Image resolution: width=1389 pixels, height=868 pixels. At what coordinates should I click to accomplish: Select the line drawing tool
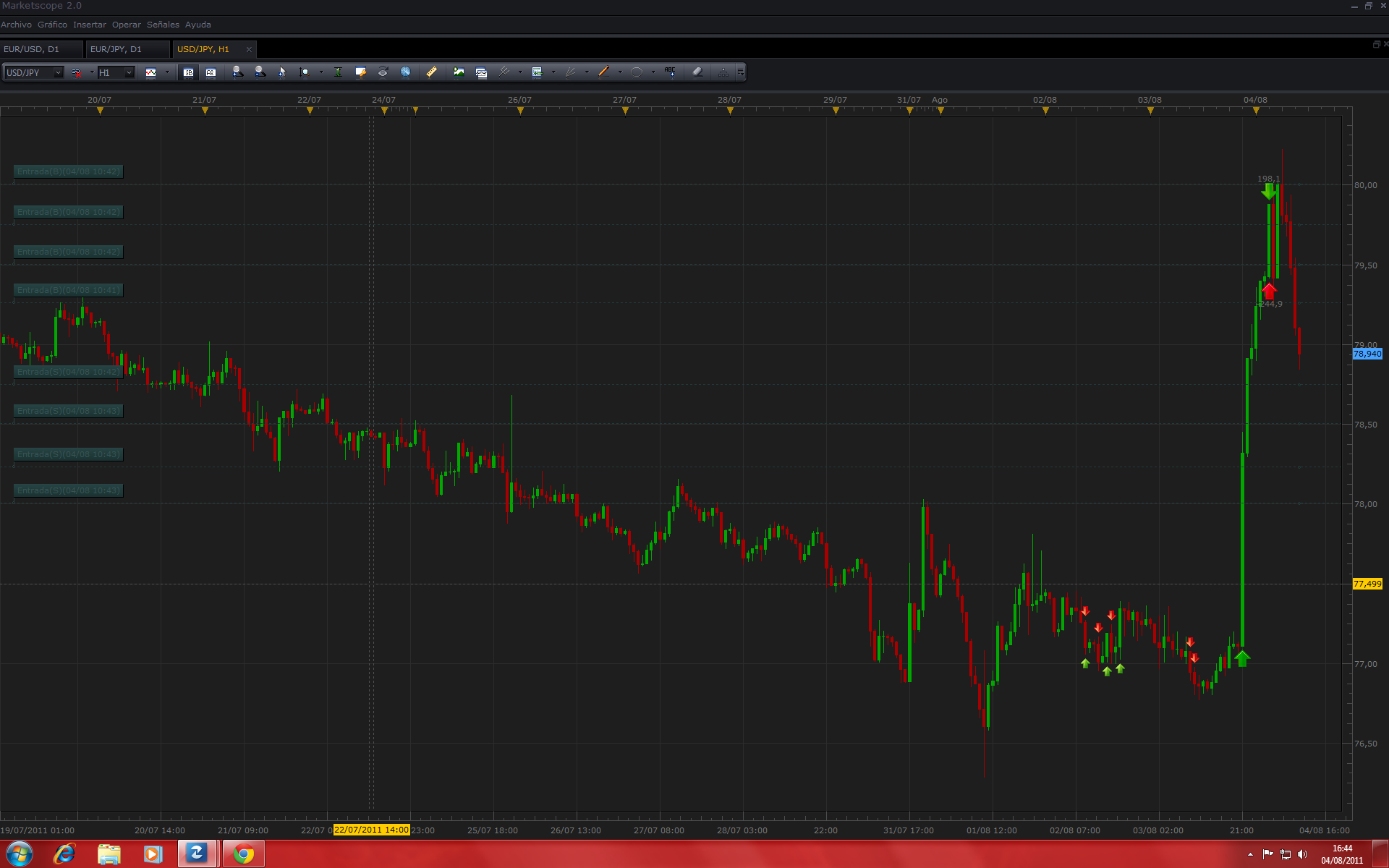click(603, 72)
